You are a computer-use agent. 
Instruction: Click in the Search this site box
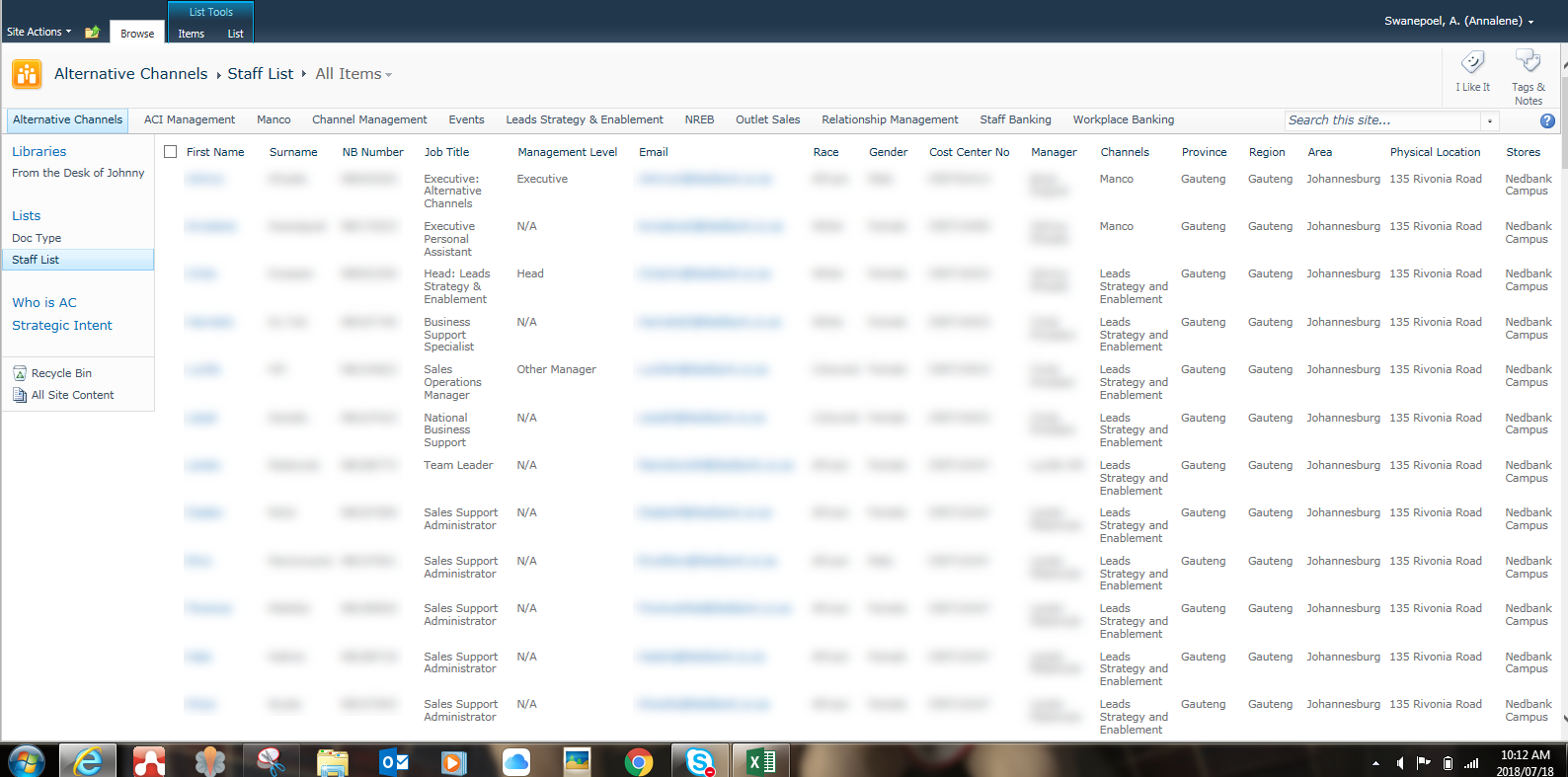tap(1382, 120)
